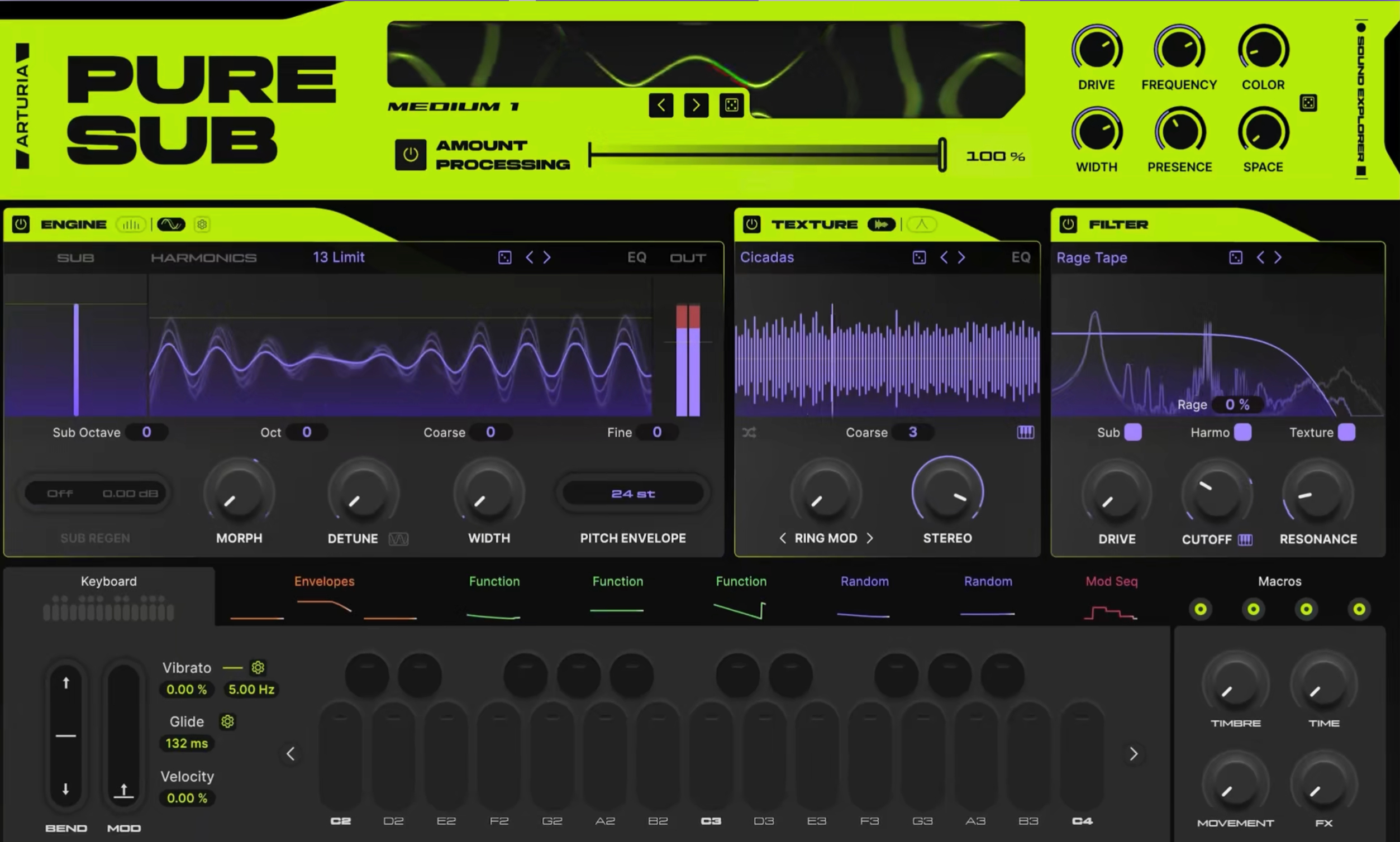
Task: Randomize the Rage Tape filter with its dice
Action: pos(1235,257)
